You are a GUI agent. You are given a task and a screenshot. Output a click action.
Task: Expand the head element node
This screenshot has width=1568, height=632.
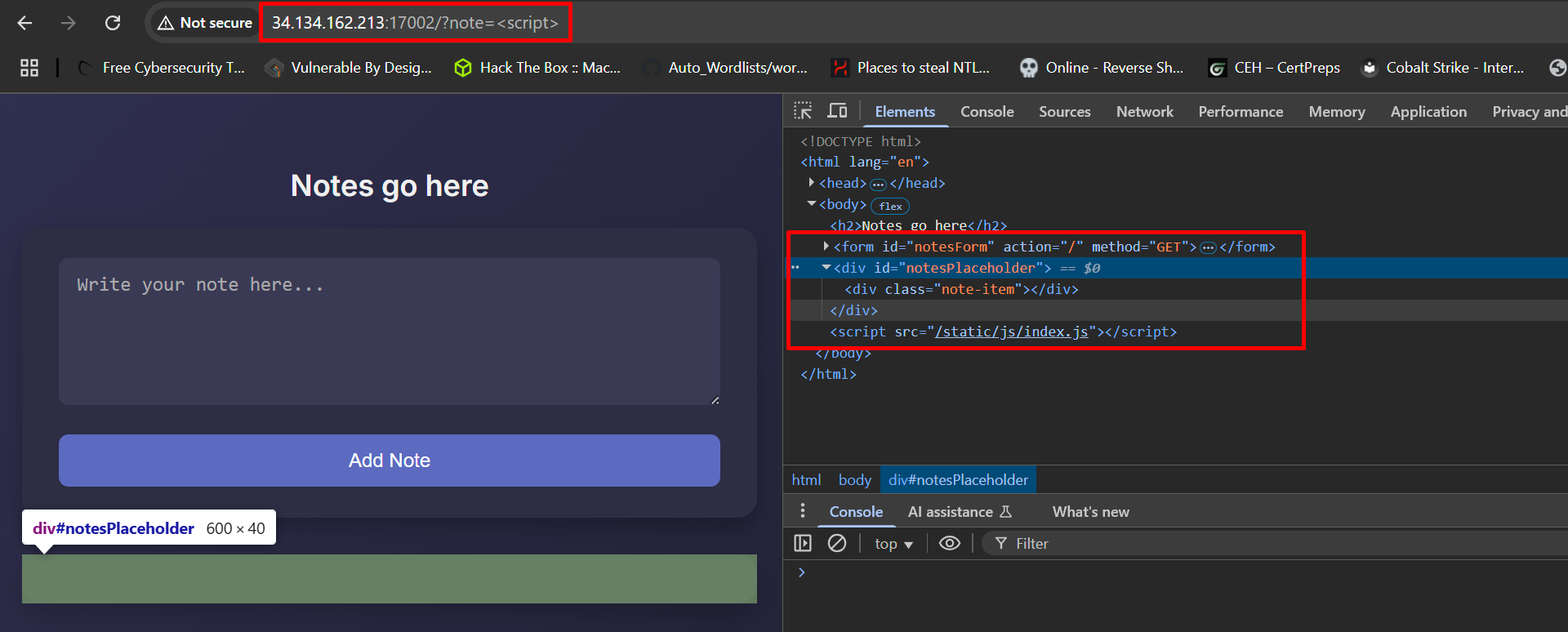coord(811,183)
